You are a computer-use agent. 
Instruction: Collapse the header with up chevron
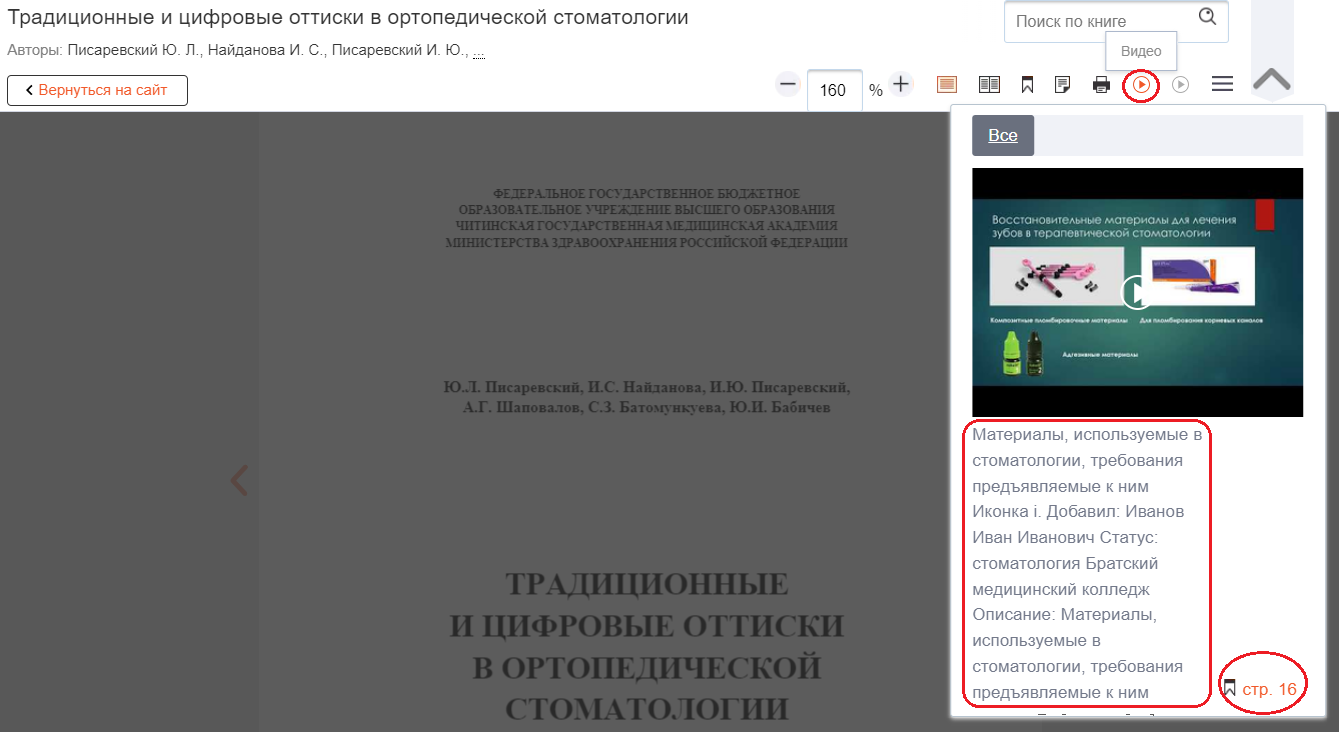1272,79
